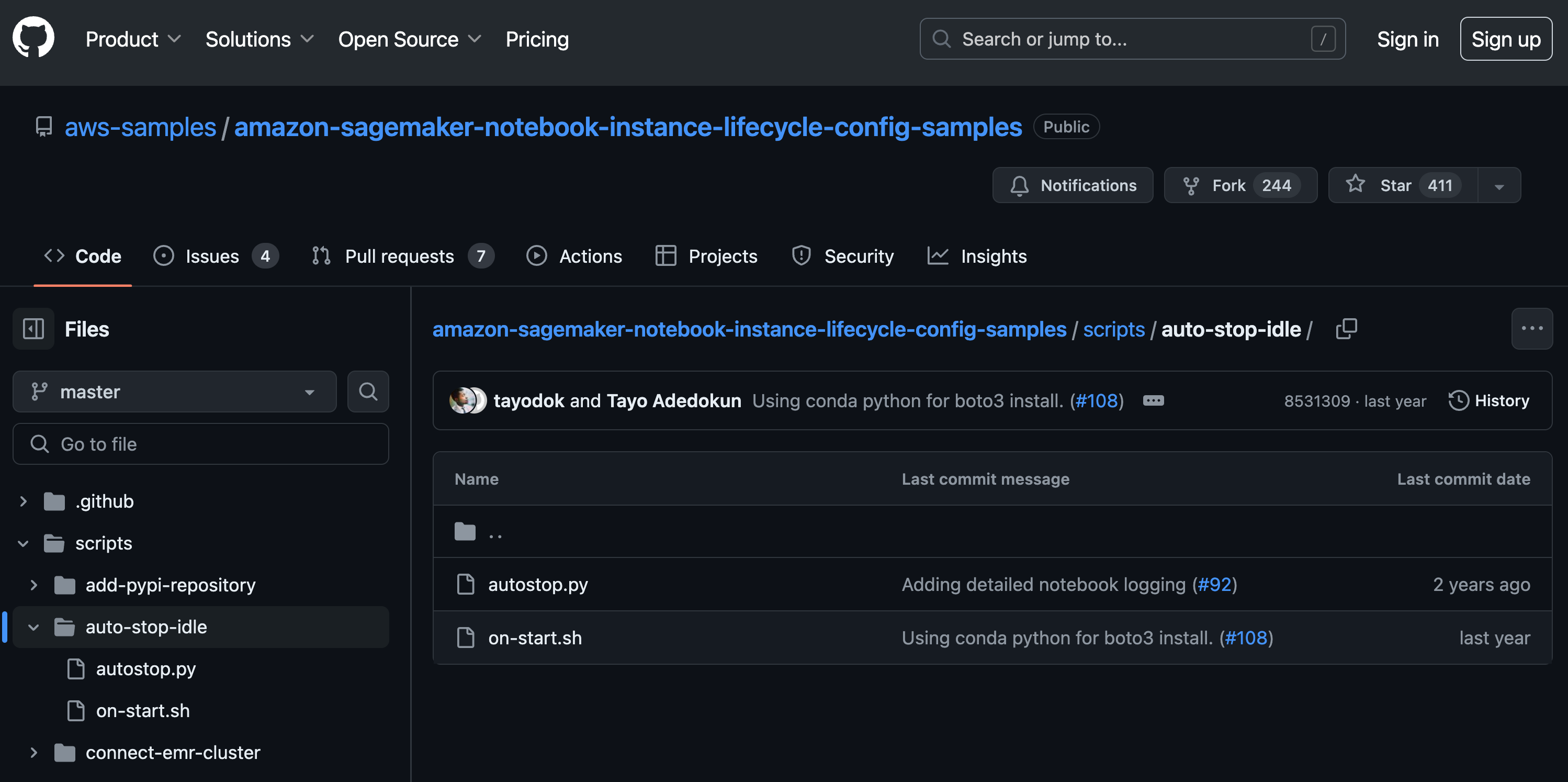
Task: Open on-start.sh in the file table
Action: tap(535, 638)
